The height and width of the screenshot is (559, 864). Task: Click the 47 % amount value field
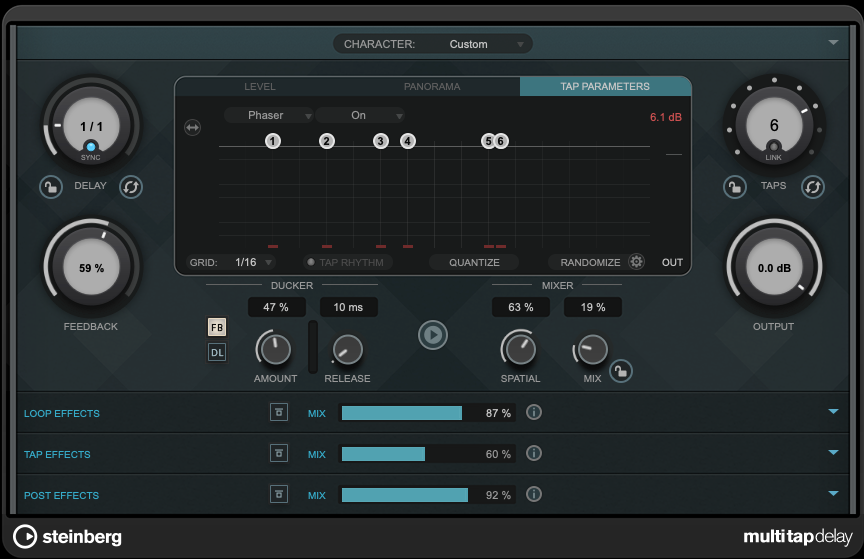pyautogui.click(x=276, y=307)
